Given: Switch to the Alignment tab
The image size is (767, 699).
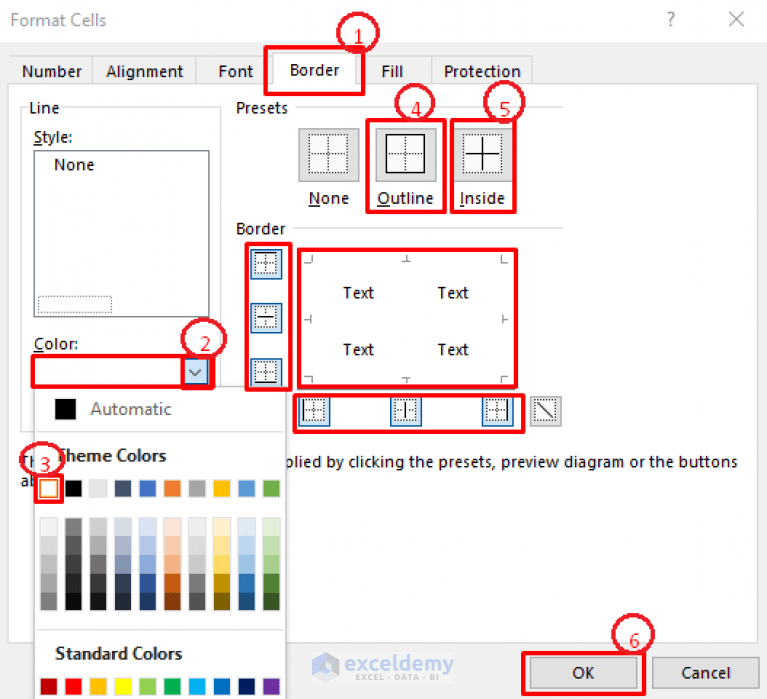Looking at the screenshot, I should pyautogui.click(x=144, y=71).
